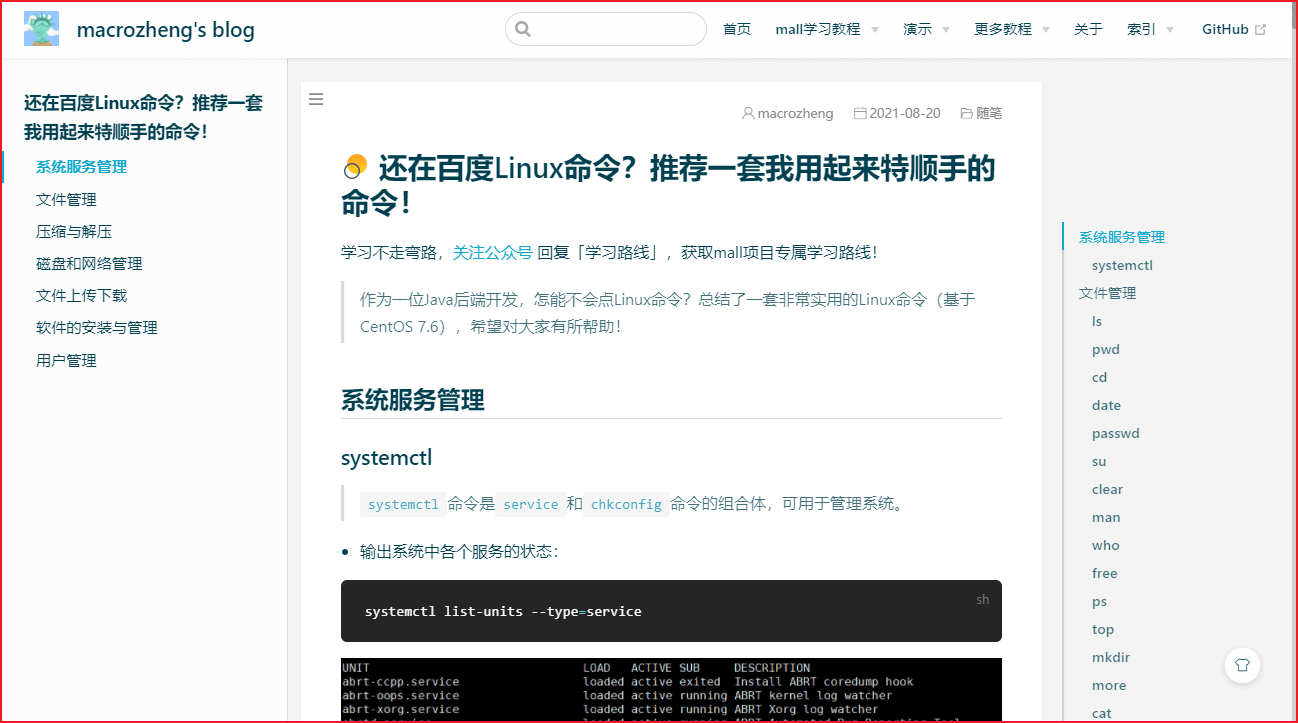The image size is (1298, 723).
Task: Select 文件管理 in left sidebar
Action: pyautogui.click(x=66, y=199)
